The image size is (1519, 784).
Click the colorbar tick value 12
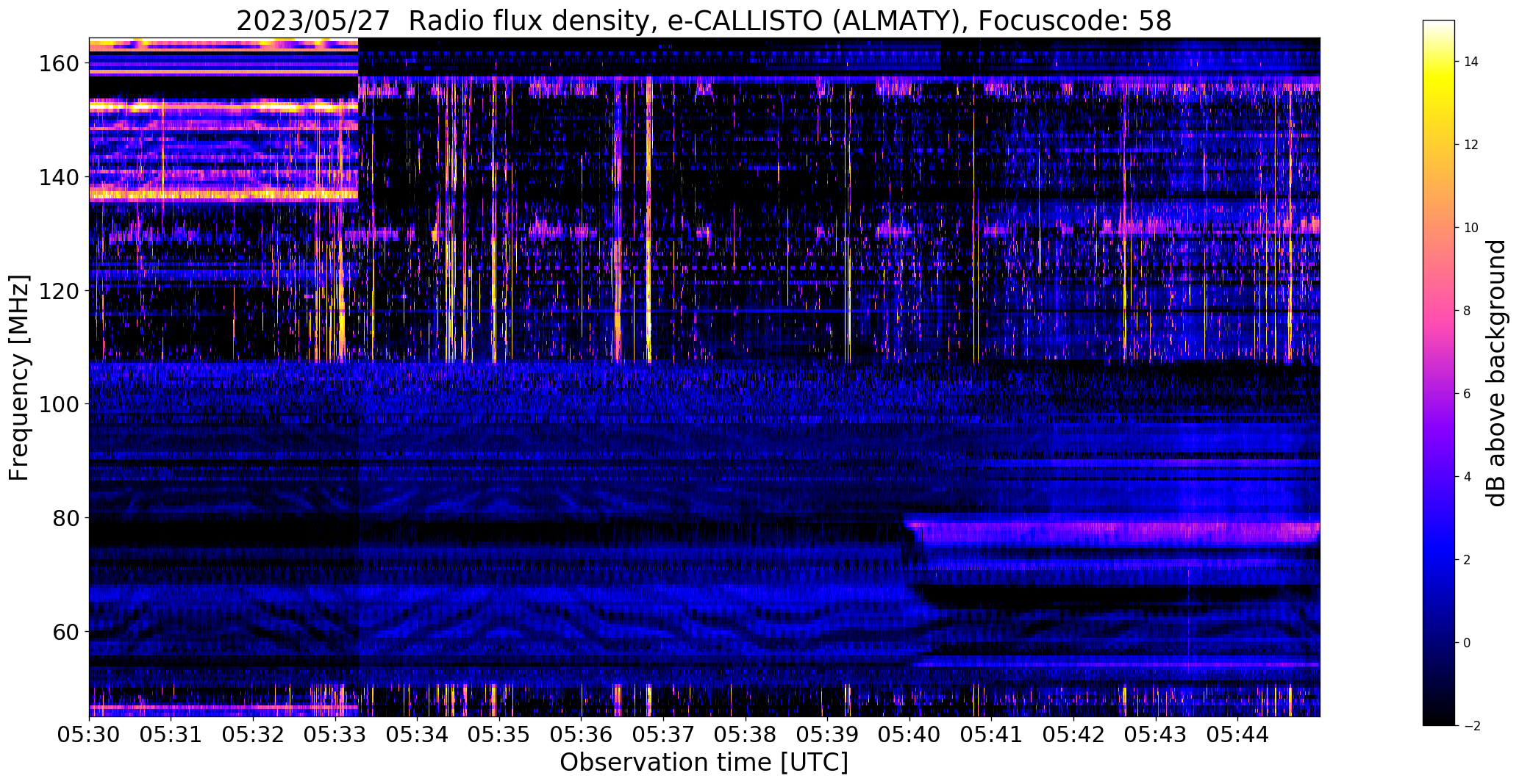click(x=1471, y=145)
